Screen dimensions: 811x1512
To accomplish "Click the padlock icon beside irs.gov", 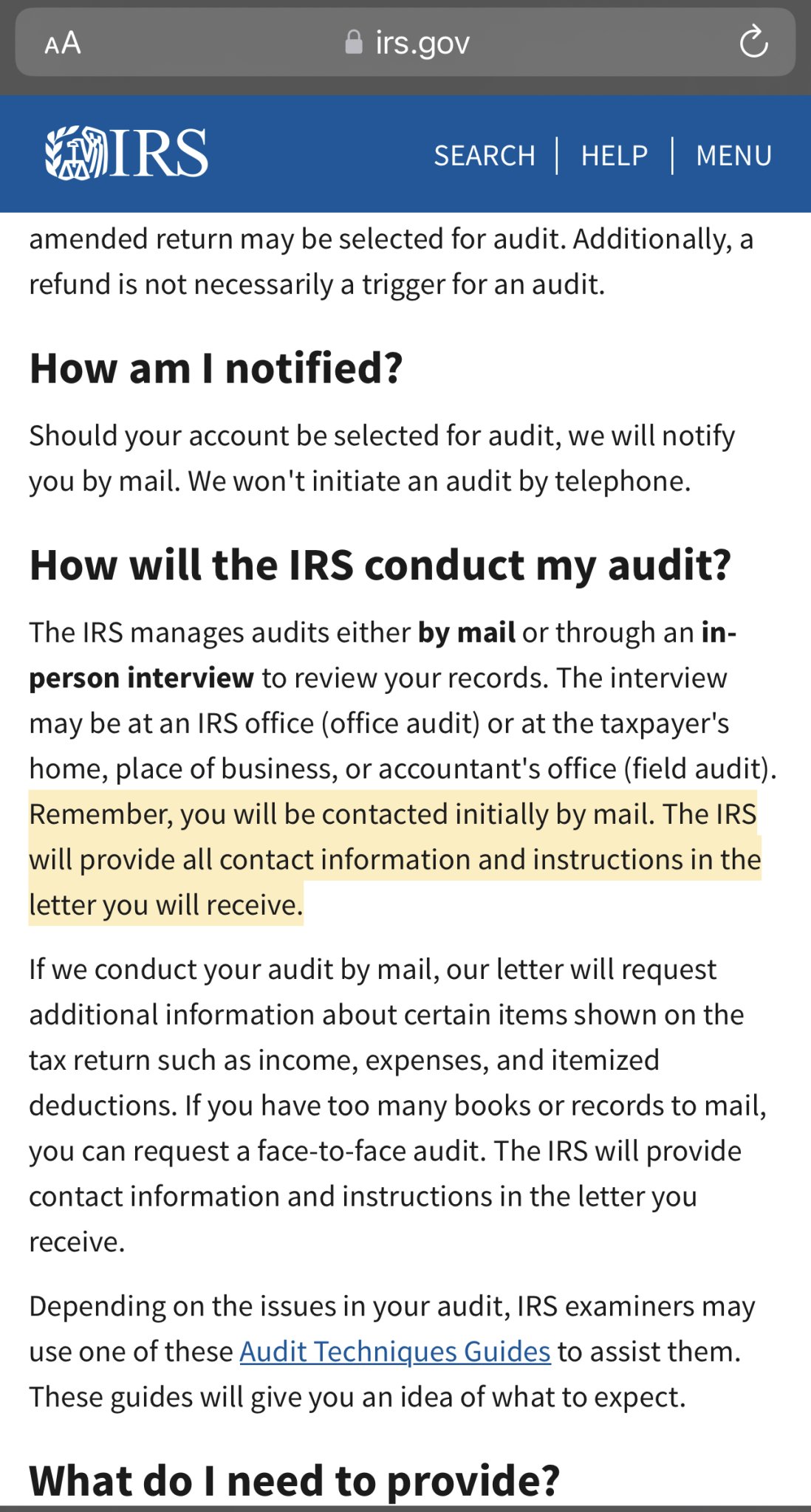I will [x=354, y=43].
